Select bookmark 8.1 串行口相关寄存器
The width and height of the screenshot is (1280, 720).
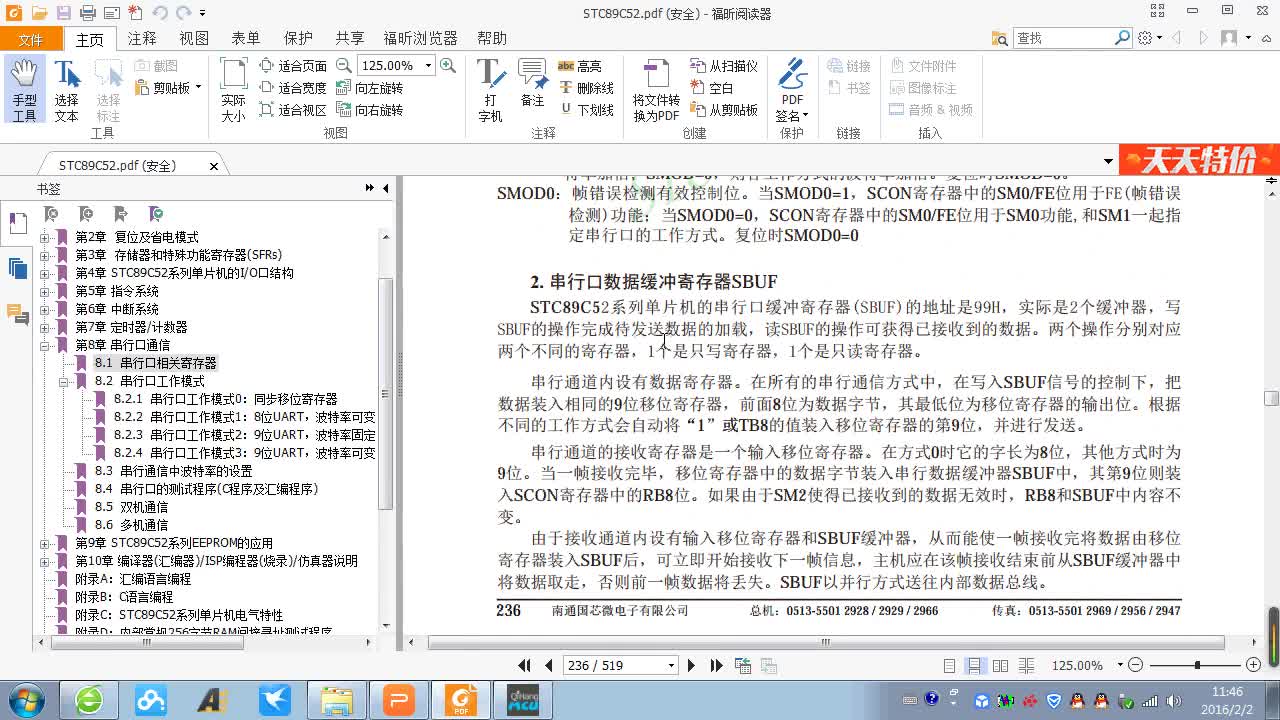click(x=155, y=363)
